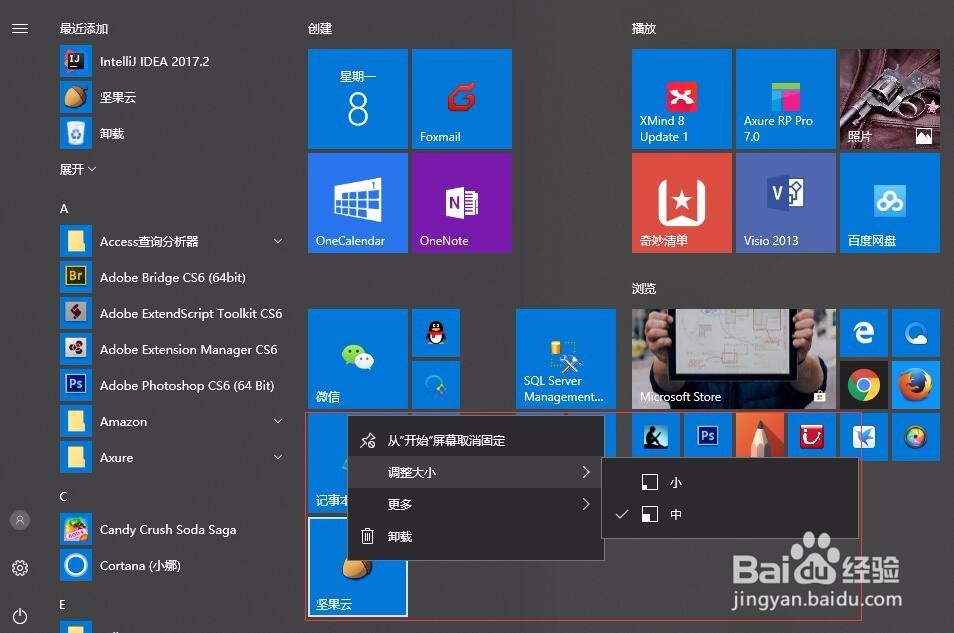The height and width of the screenshot is (633, 954).
Task: Launch Adobe ExtendScript Toolkit CS6
Action: [172, 313]
